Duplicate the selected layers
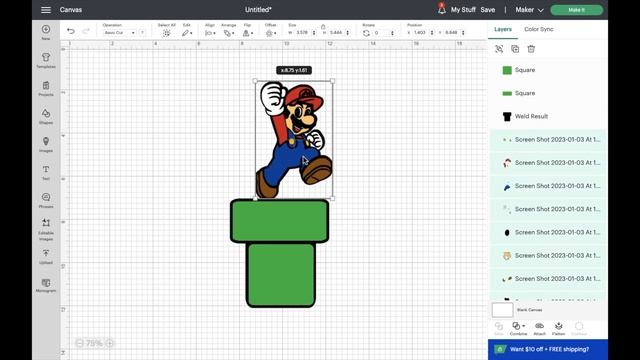 point(515,49)
